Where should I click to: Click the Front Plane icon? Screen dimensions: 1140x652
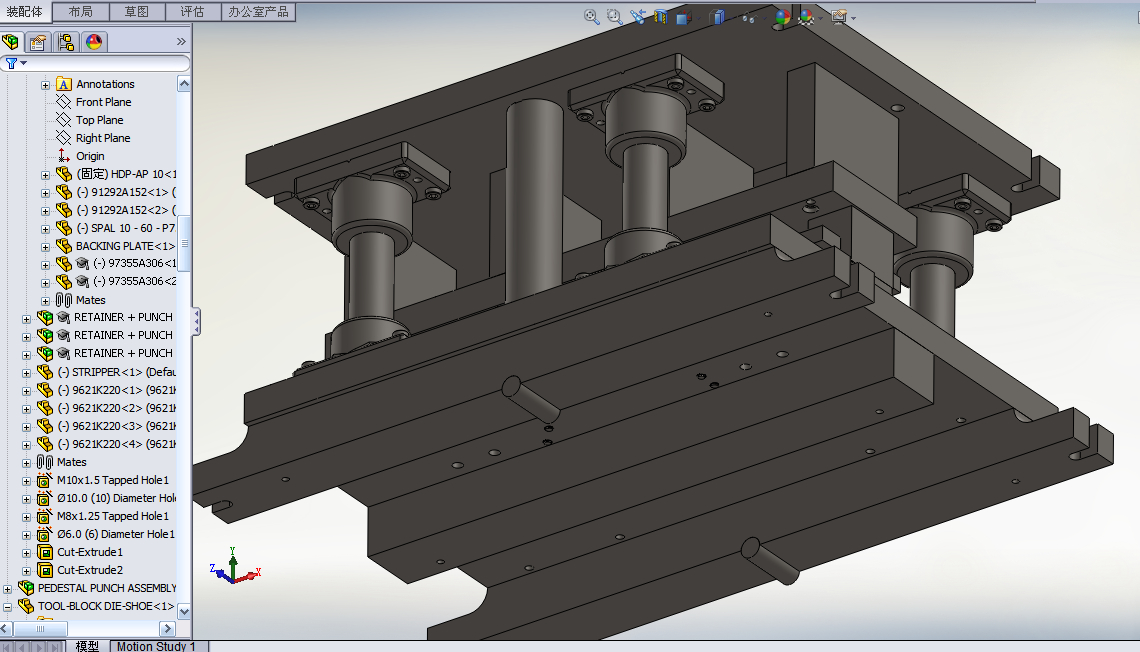coord(64,102)
